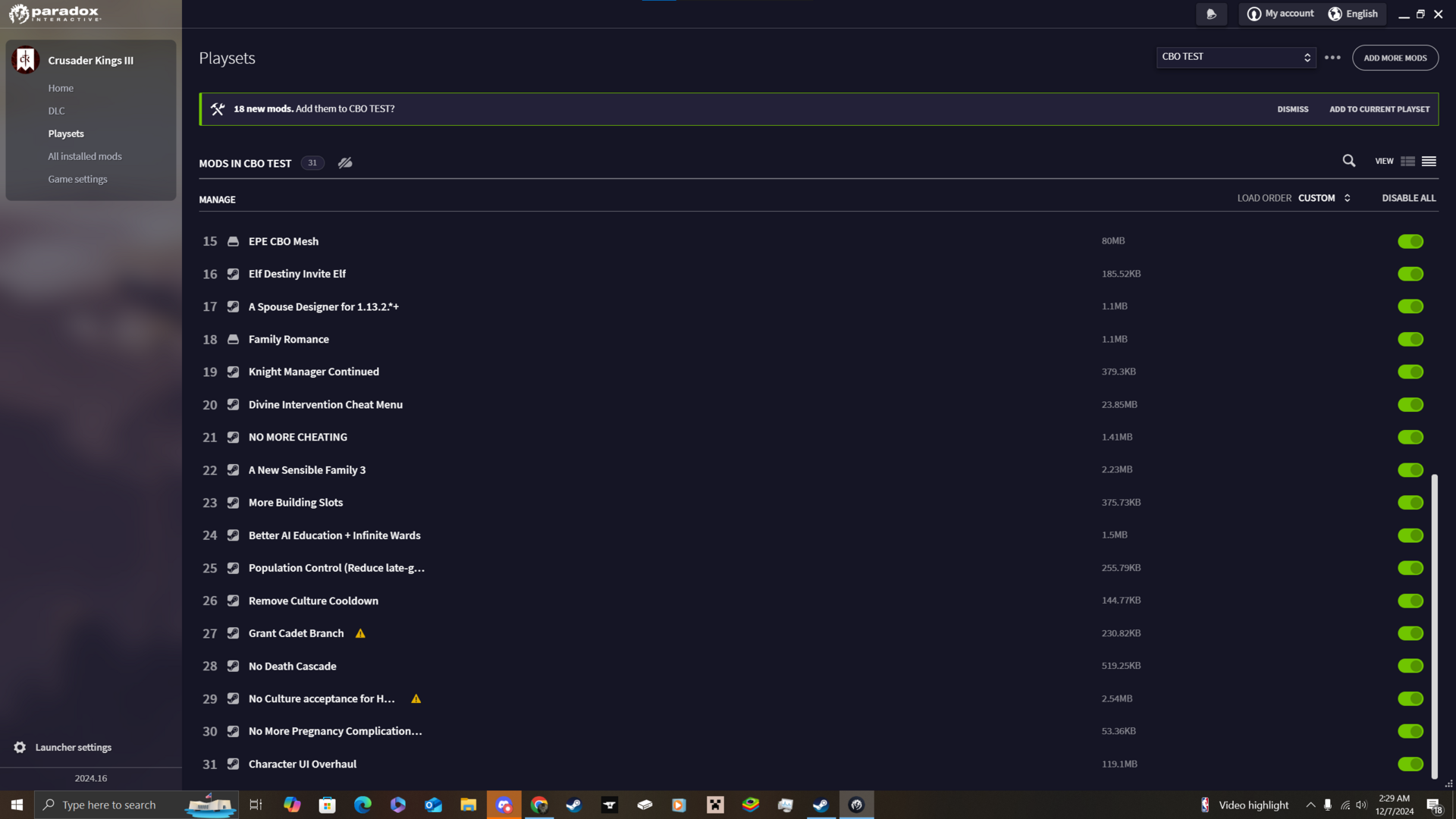Disable the Grant Cadet Branch toggle

(1410, 633)
